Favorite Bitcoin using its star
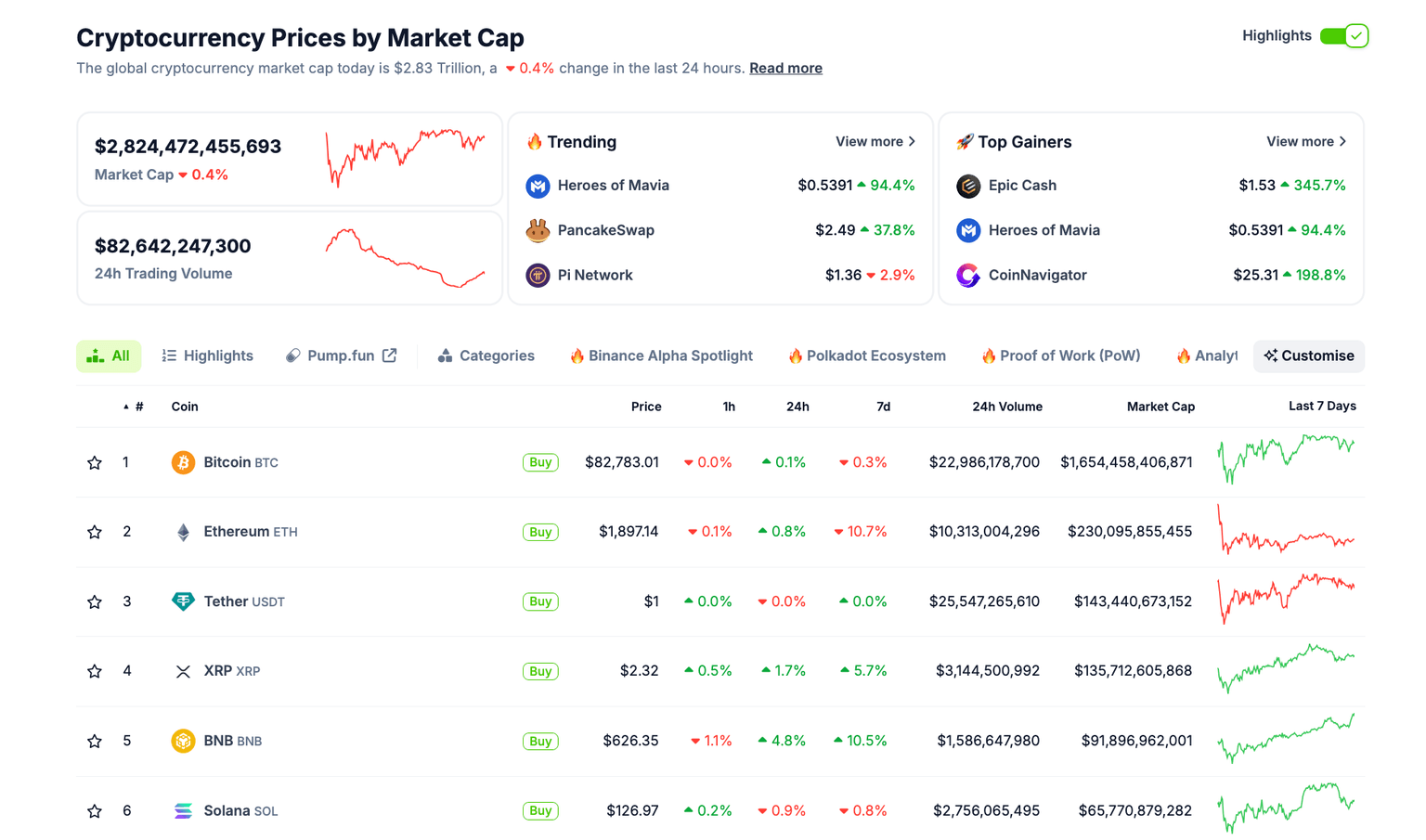This screenshot has width=1426, height=840. (x=94, y=461)
